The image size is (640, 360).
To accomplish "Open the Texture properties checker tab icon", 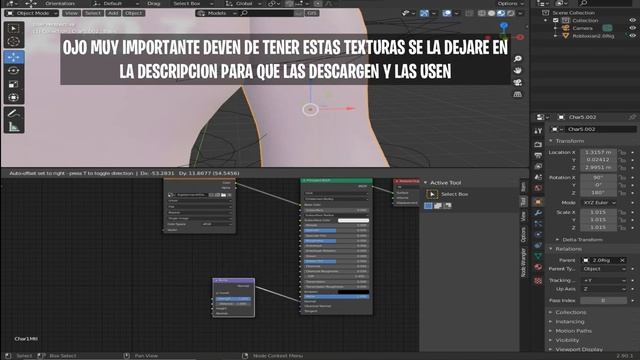I will [x=538, y=281].
